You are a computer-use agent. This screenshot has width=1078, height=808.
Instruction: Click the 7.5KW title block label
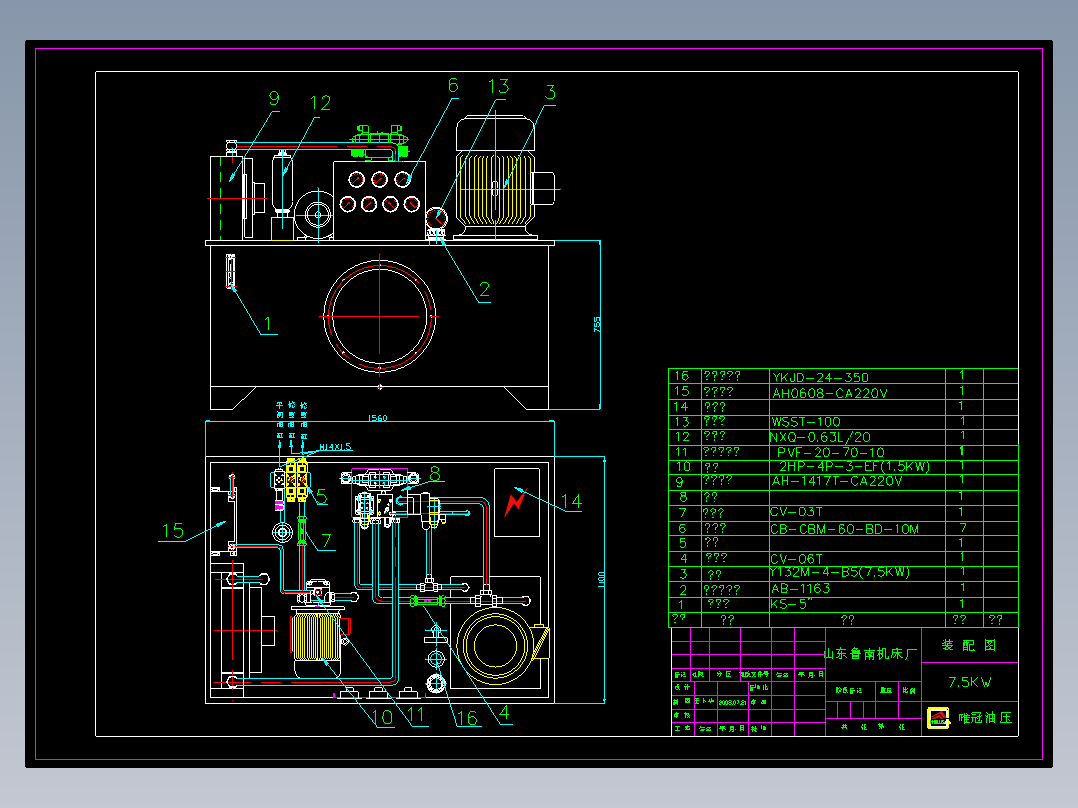970,682
